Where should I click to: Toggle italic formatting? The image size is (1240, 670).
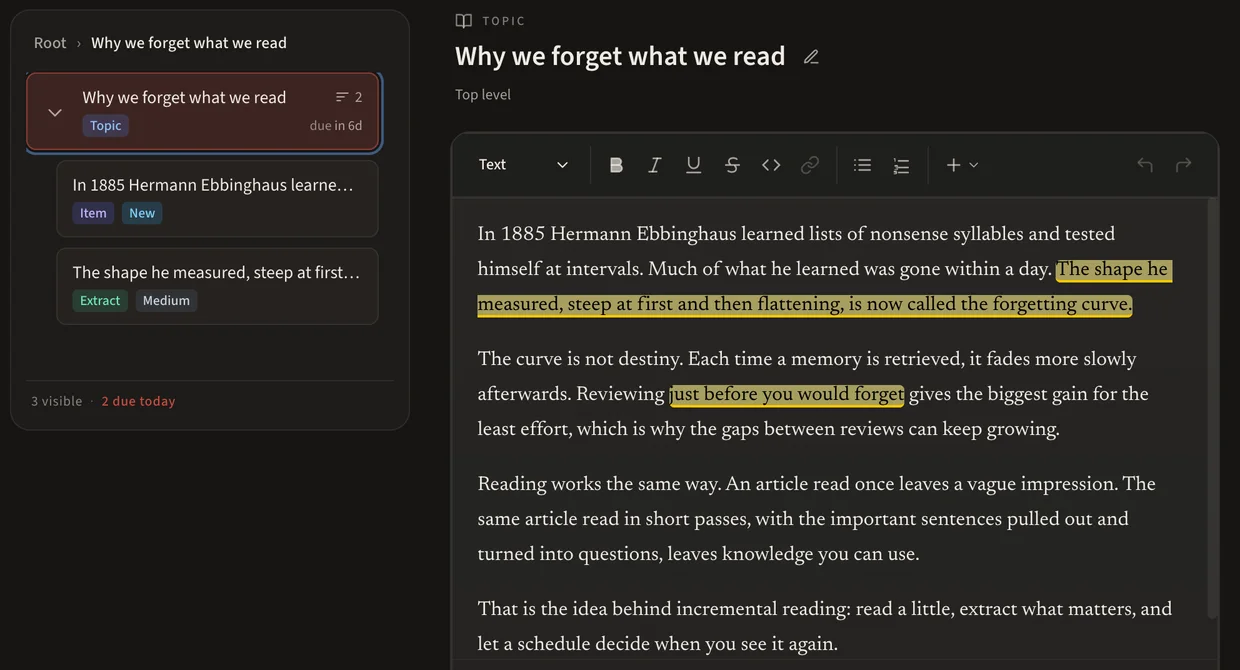point(655,165)
